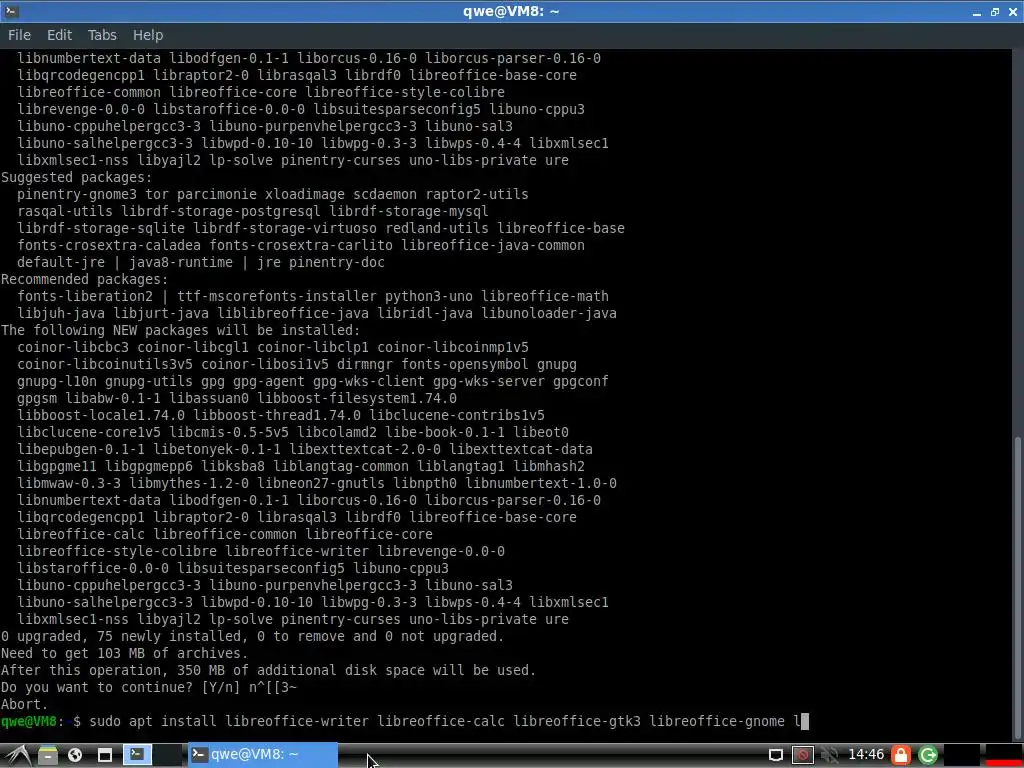Click the blocked network tray icon
The image size is (1024, 768).
[803, 755]
